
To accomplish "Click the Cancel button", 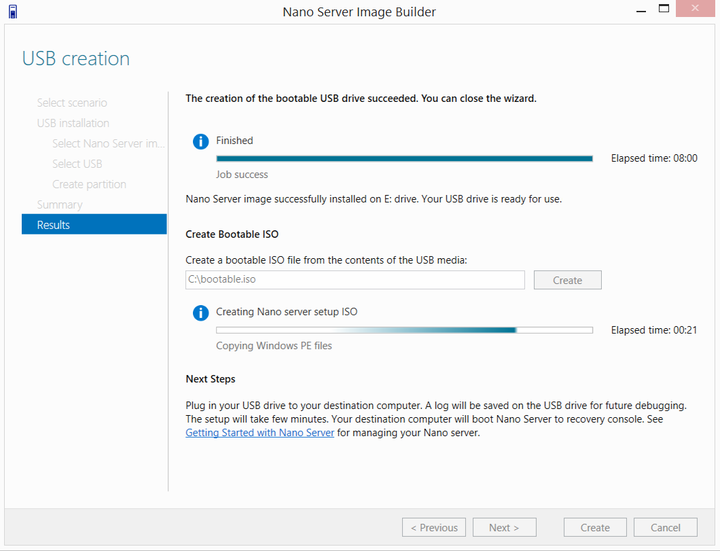I will [665, 528].
